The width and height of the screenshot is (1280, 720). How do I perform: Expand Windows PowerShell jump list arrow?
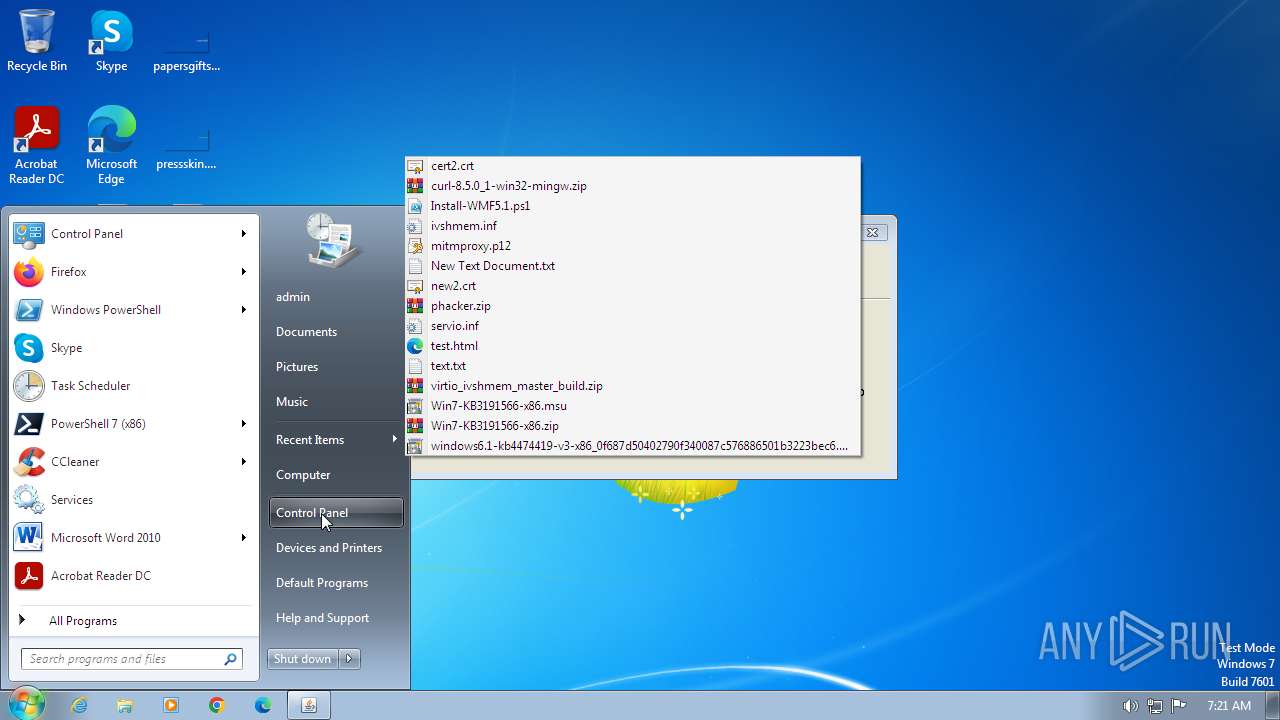tap(243, 310)
